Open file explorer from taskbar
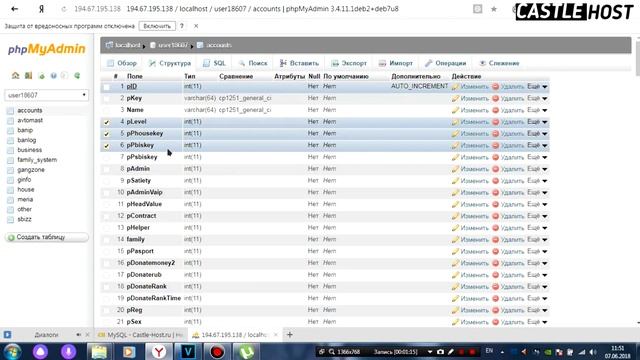640x360 pixels. click(x=99, y=351)
